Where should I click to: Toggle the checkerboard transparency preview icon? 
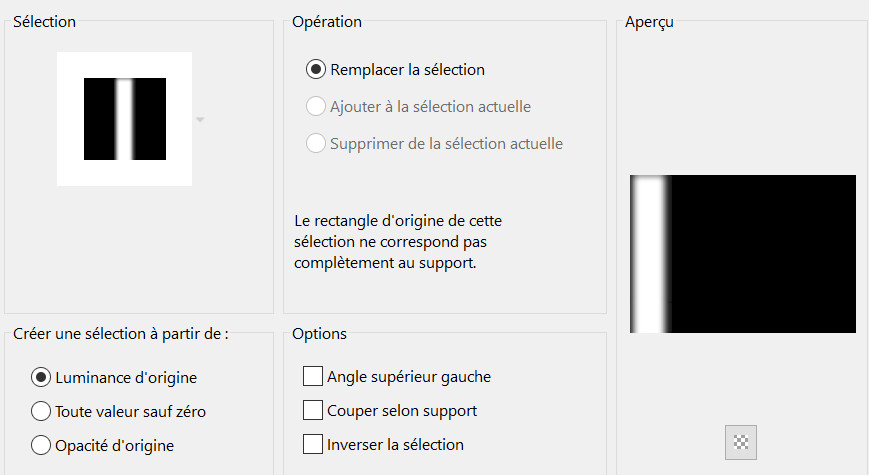point(741,441)
